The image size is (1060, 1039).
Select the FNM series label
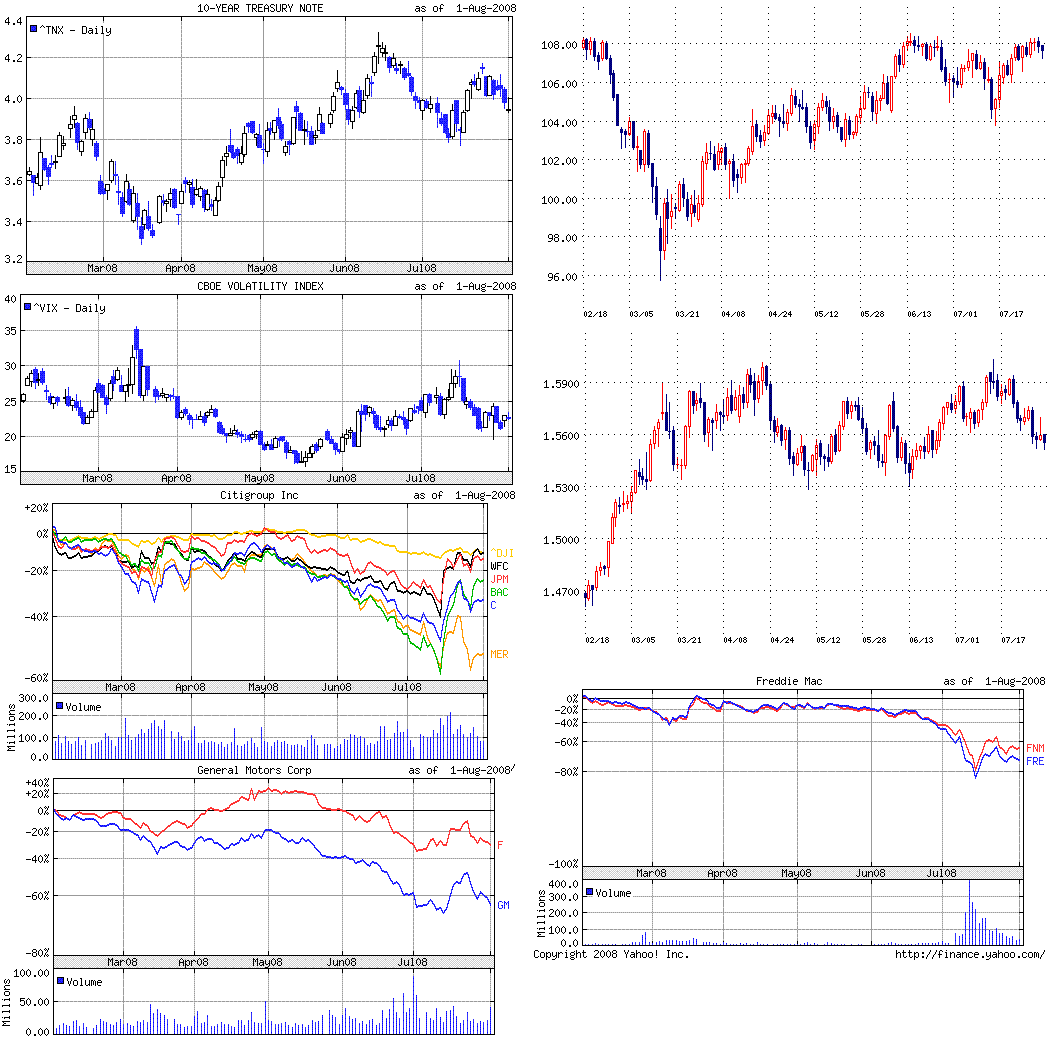[1035, 747]
